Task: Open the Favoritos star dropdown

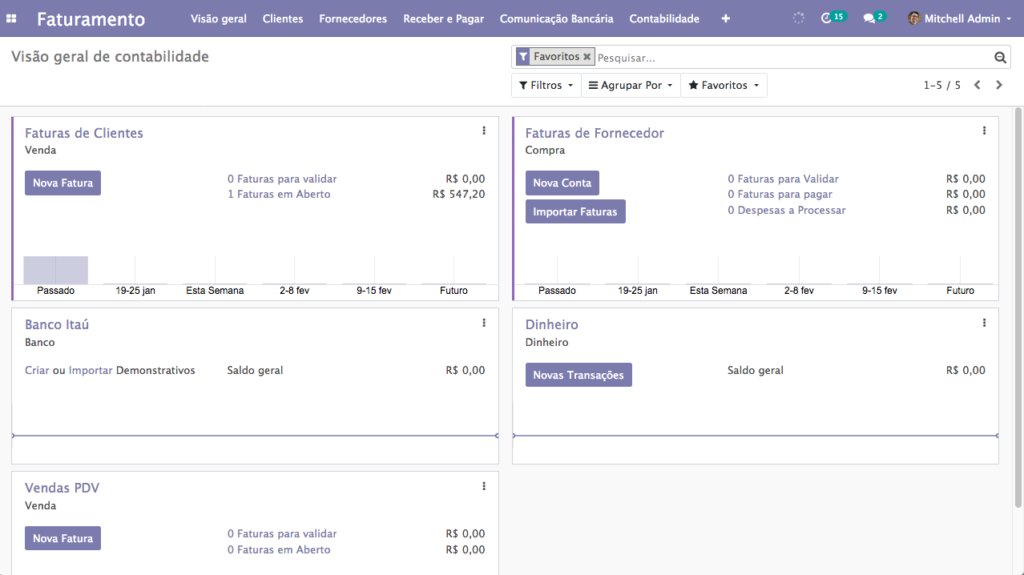Action: point(724,85)
